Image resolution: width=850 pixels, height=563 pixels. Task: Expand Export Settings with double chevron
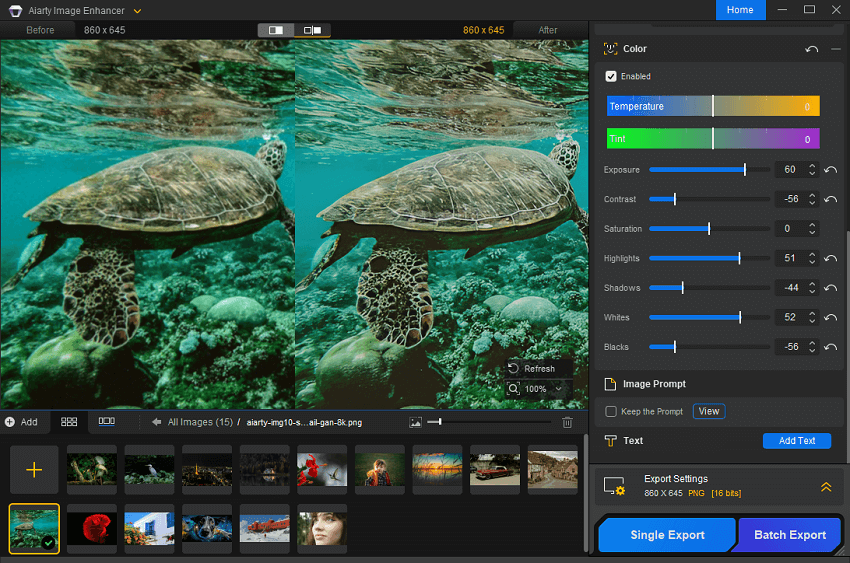[x=826, y=487]
